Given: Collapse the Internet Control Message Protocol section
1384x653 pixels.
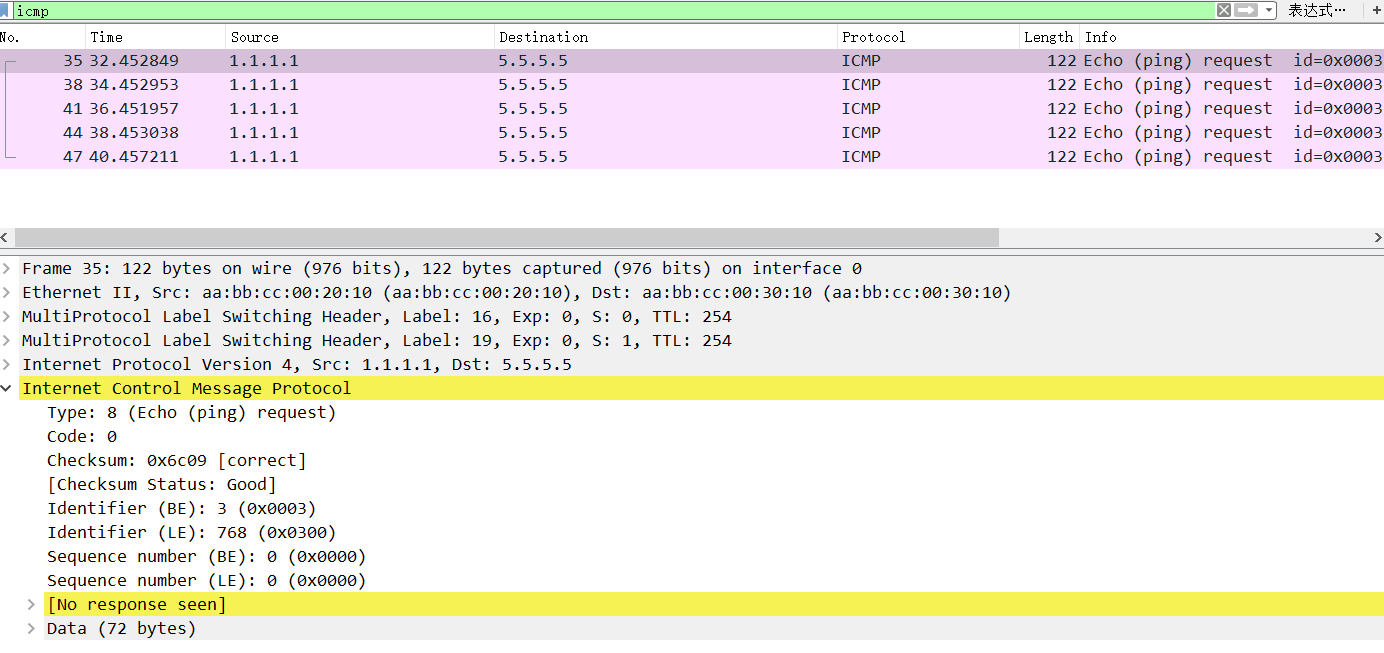Looking at the screenshot, I should (x=7, y=388).
